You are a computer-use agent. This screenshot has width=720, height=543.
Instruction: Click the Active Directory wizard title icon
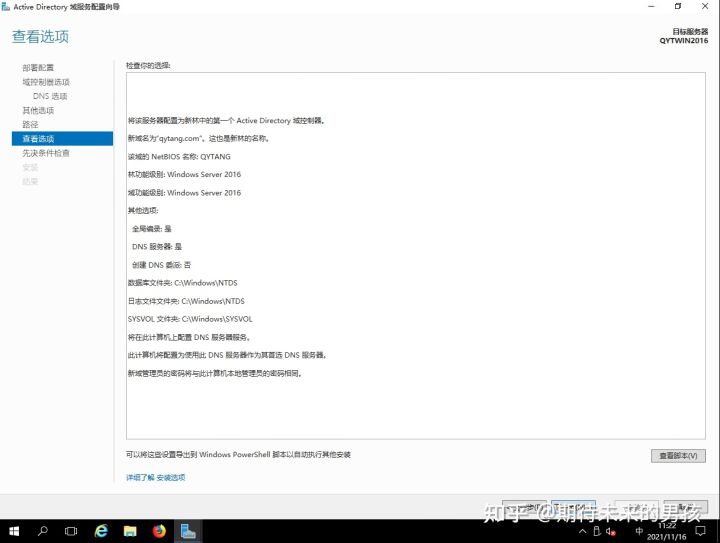pyautogui.click(x=6, y=6)
